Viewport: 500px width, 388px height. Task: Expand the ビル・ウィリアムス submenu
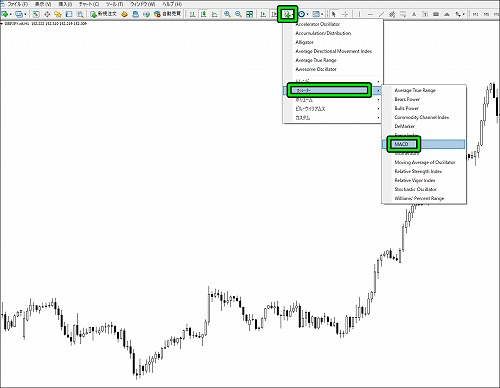(x=333, y=109)
